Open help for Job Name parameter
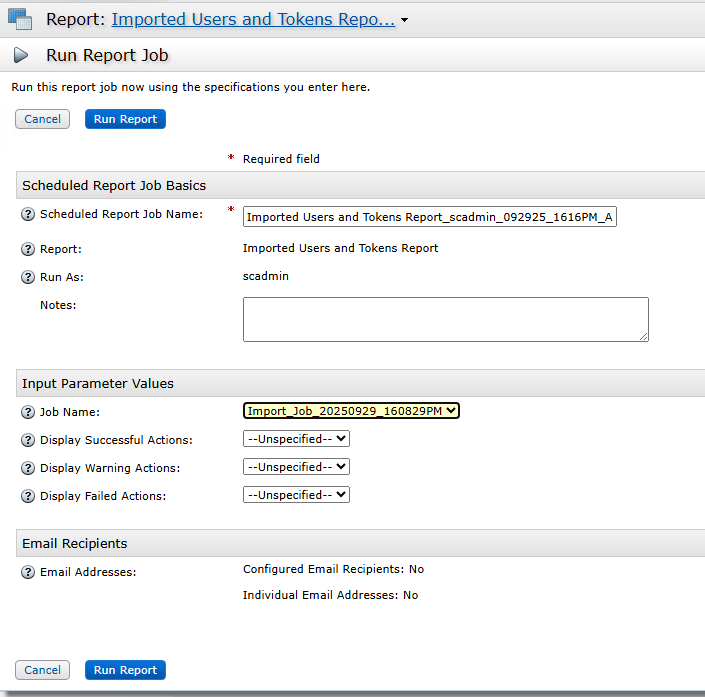The width and height of the screenshot is (705, 697). coord(28,412)
